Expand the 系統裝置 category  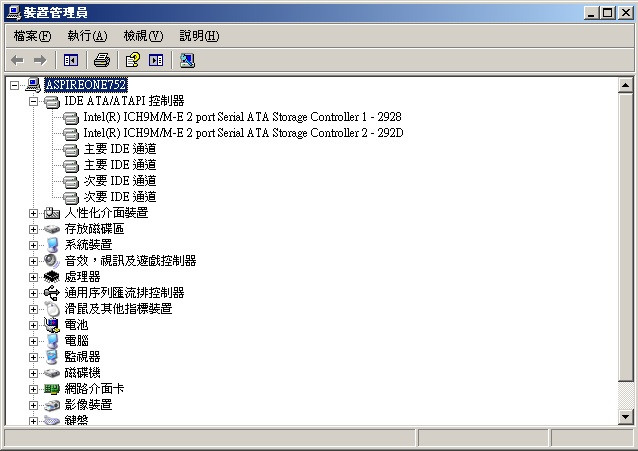coord(34,245)
